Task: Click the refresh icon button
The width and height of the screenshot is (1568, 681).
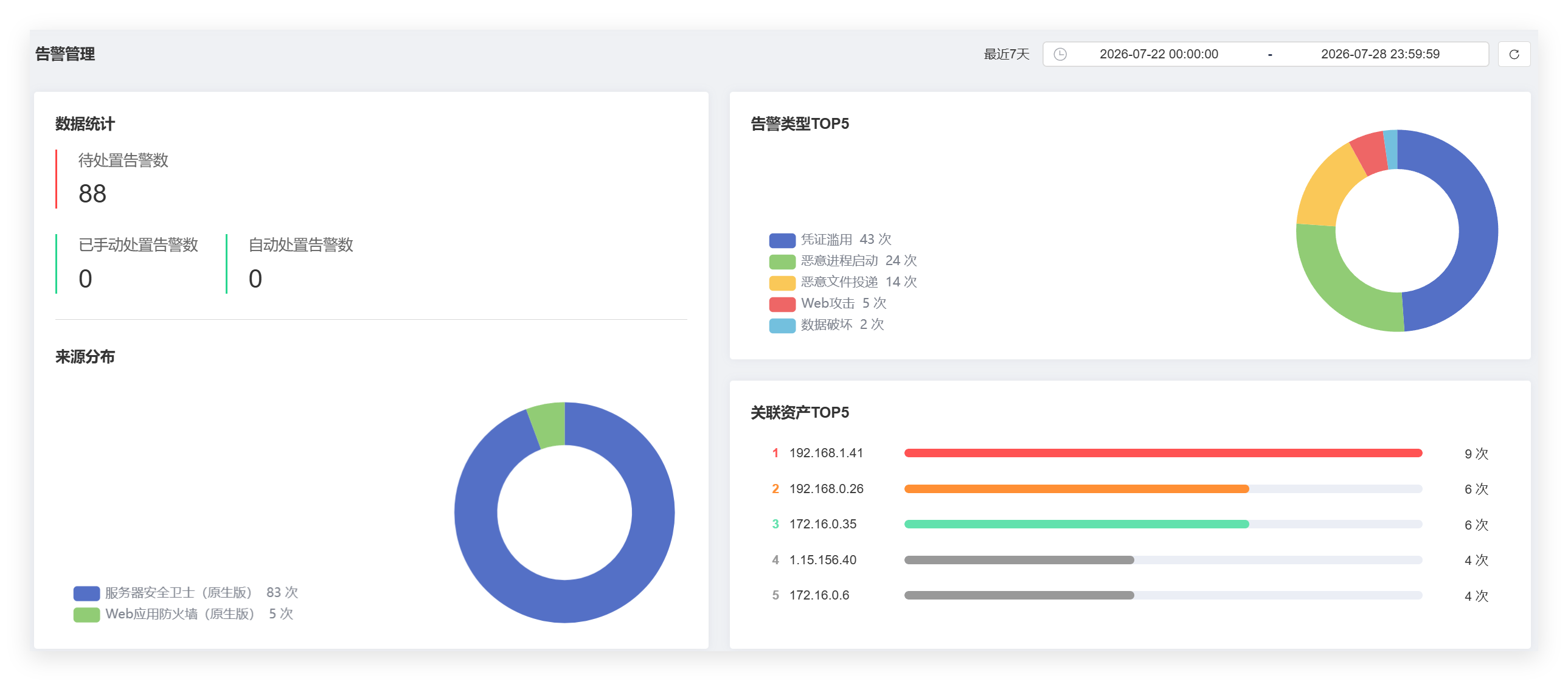Action: coord(1513,54)
